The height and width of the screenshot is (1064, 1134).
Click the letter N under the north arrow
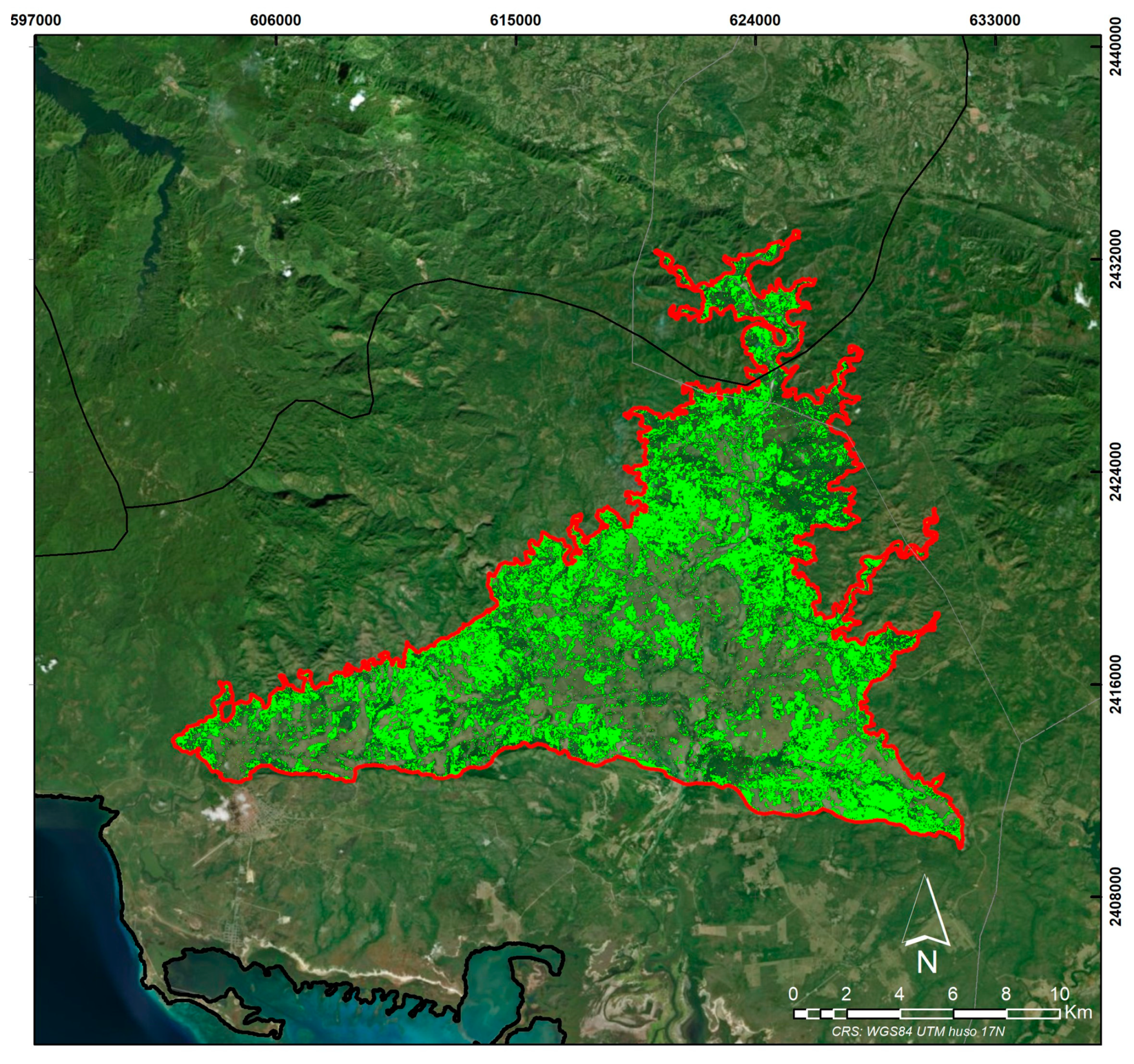(x=927, y=962)
